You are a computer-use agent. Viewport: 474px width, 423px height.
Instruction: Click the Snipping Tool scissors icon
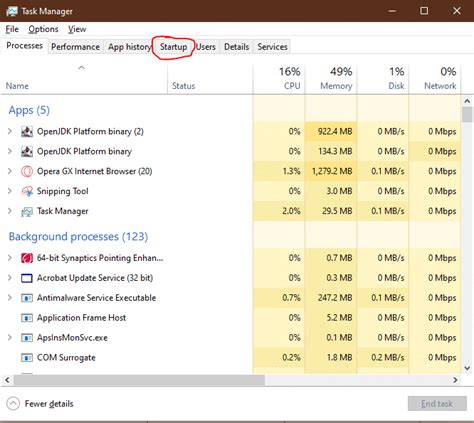point(27,191)
